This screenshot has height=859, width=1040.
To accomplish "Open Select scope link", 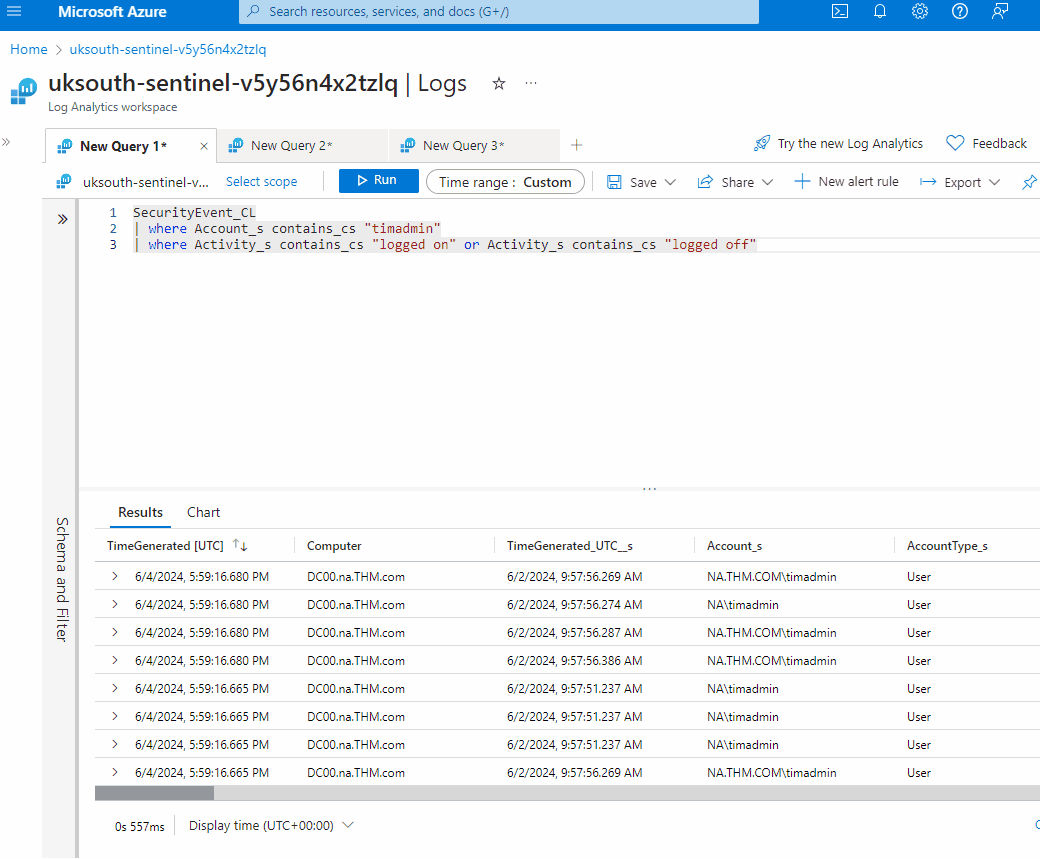I will pyautogui.click(x=261, y=182).
